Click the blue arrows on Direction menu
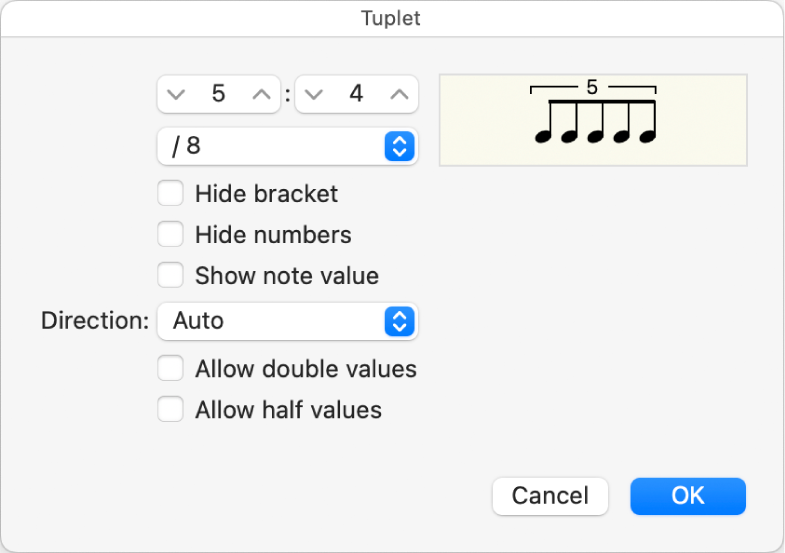The width and height of the screenshot is (785, 553). pos(398,321)
